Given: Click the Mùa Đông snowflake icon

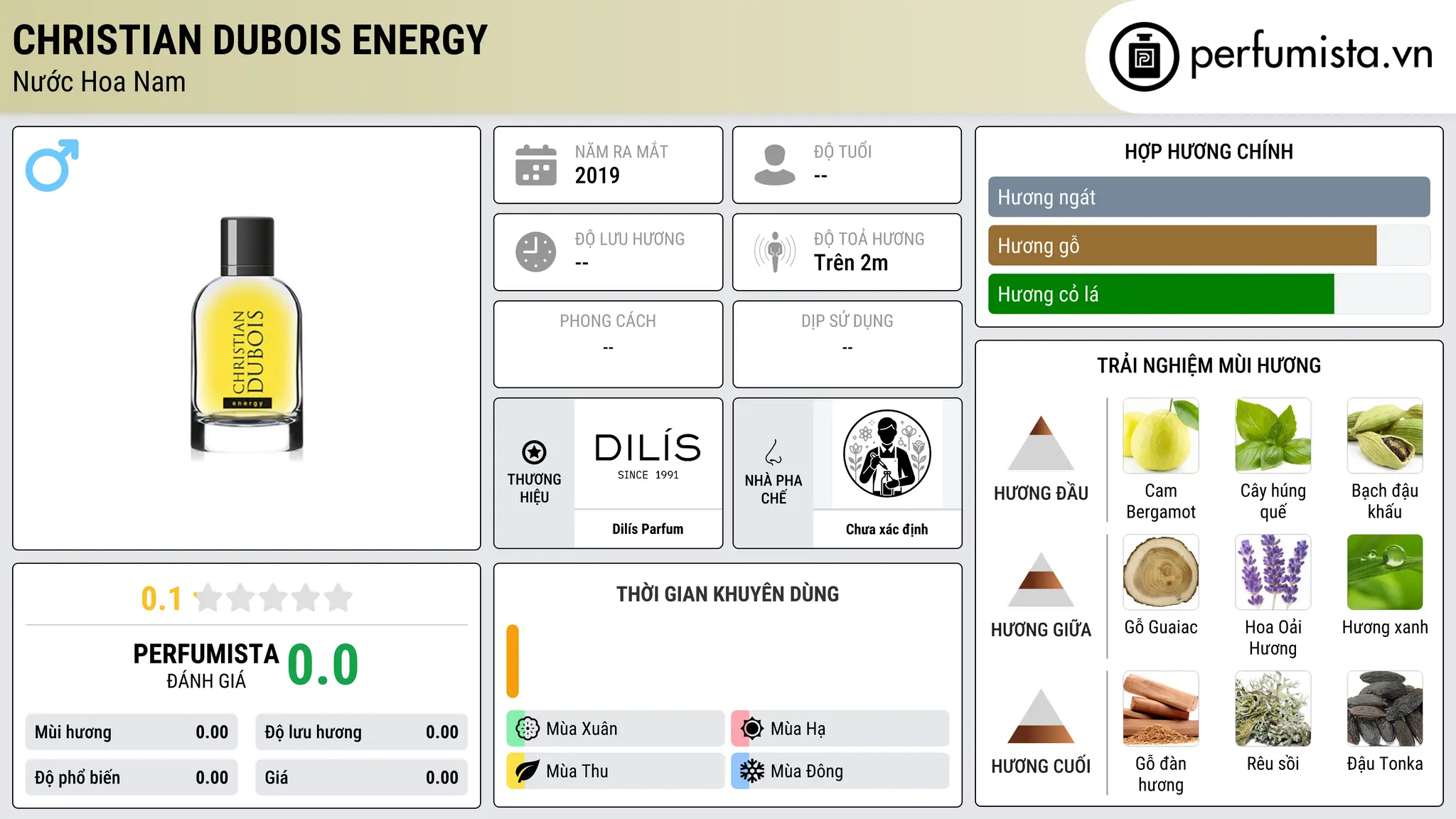Looking at the screenshot, I should pos(752,771).
